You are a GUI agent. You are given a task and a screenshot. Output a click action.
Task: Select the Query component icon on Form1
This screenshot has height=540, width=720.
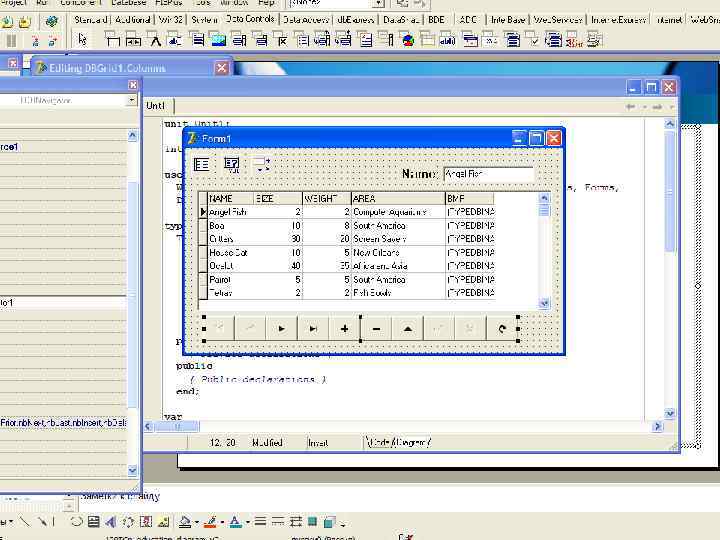click(x=232, y=164)
